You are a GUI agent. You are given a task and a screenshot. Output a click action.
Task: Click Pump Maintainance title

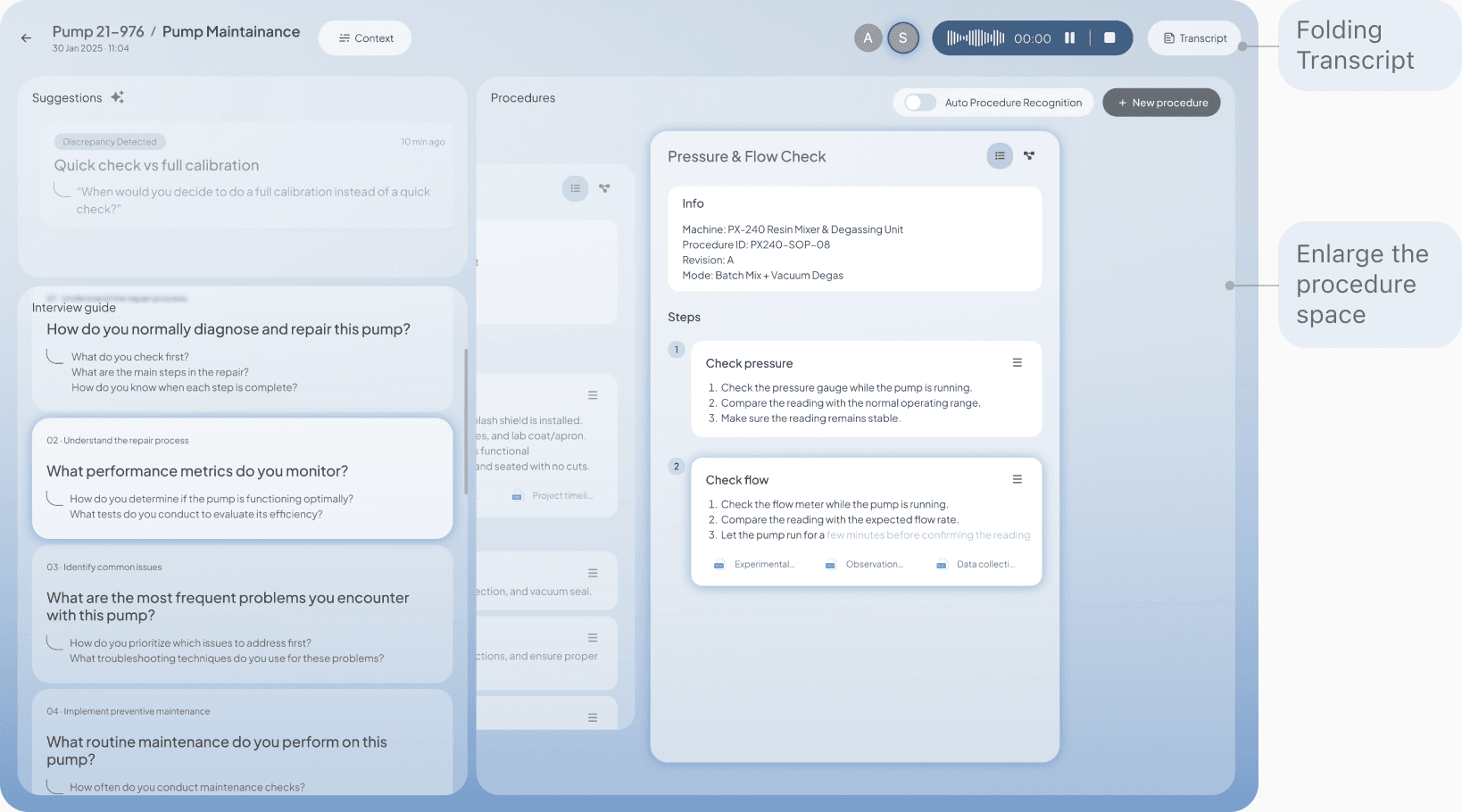231,32
